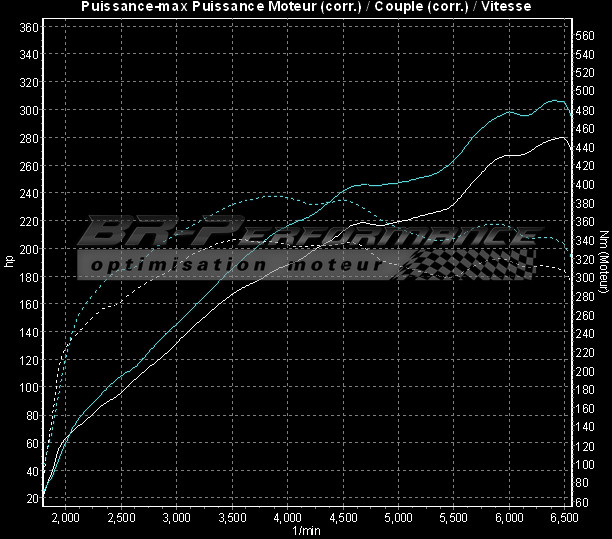
Task: Click the 6,500 rpm tick label
Action: [x=564, y=518]
